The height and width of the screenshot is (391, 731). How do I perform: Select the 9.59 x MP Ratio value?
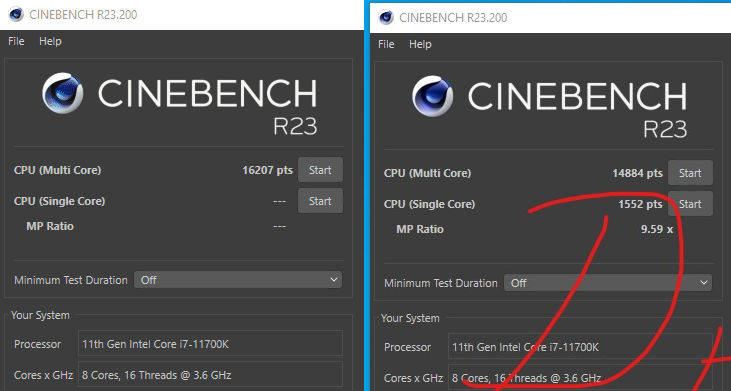click(657, 229)
